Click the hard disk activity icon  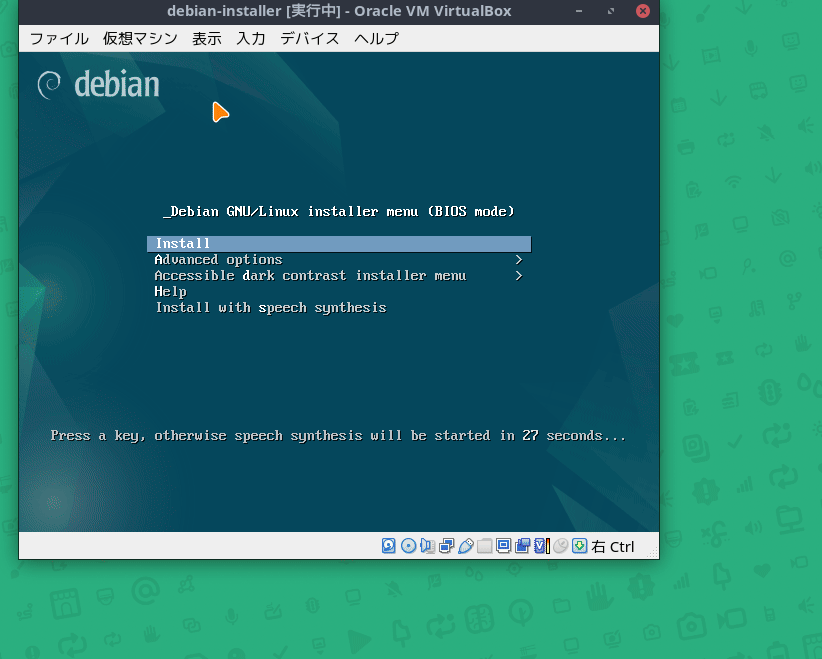(388, 546)
